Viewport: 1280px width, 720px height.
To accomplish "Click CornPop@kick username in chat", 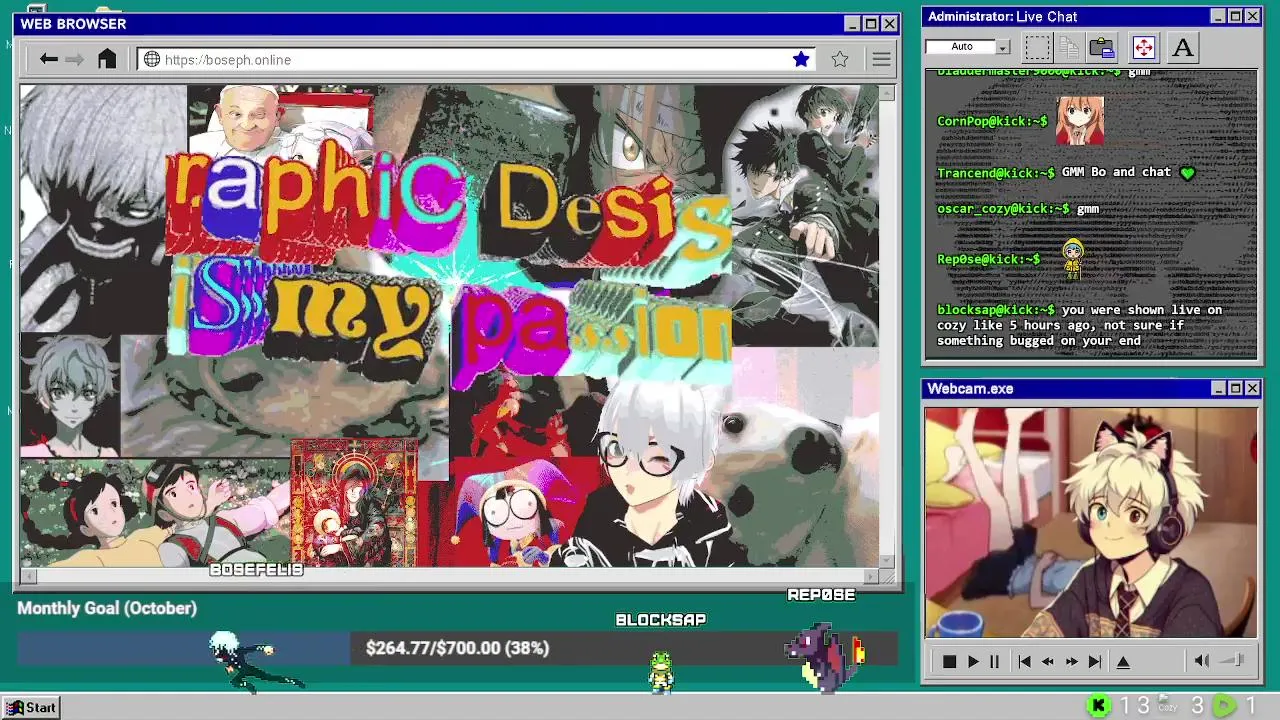I will [x=992, y=121].
